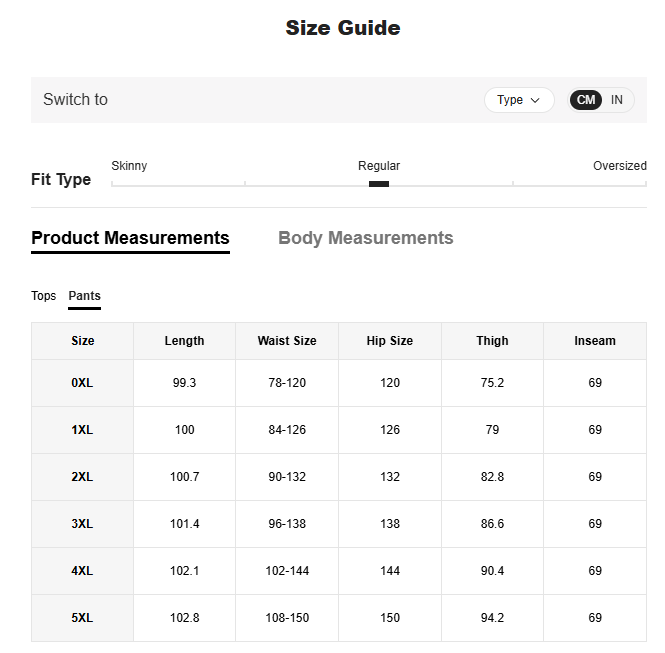Select the 0XL size row label
Image resolution: width=665 pixels, height=653 pixels.
click(82, 383)
